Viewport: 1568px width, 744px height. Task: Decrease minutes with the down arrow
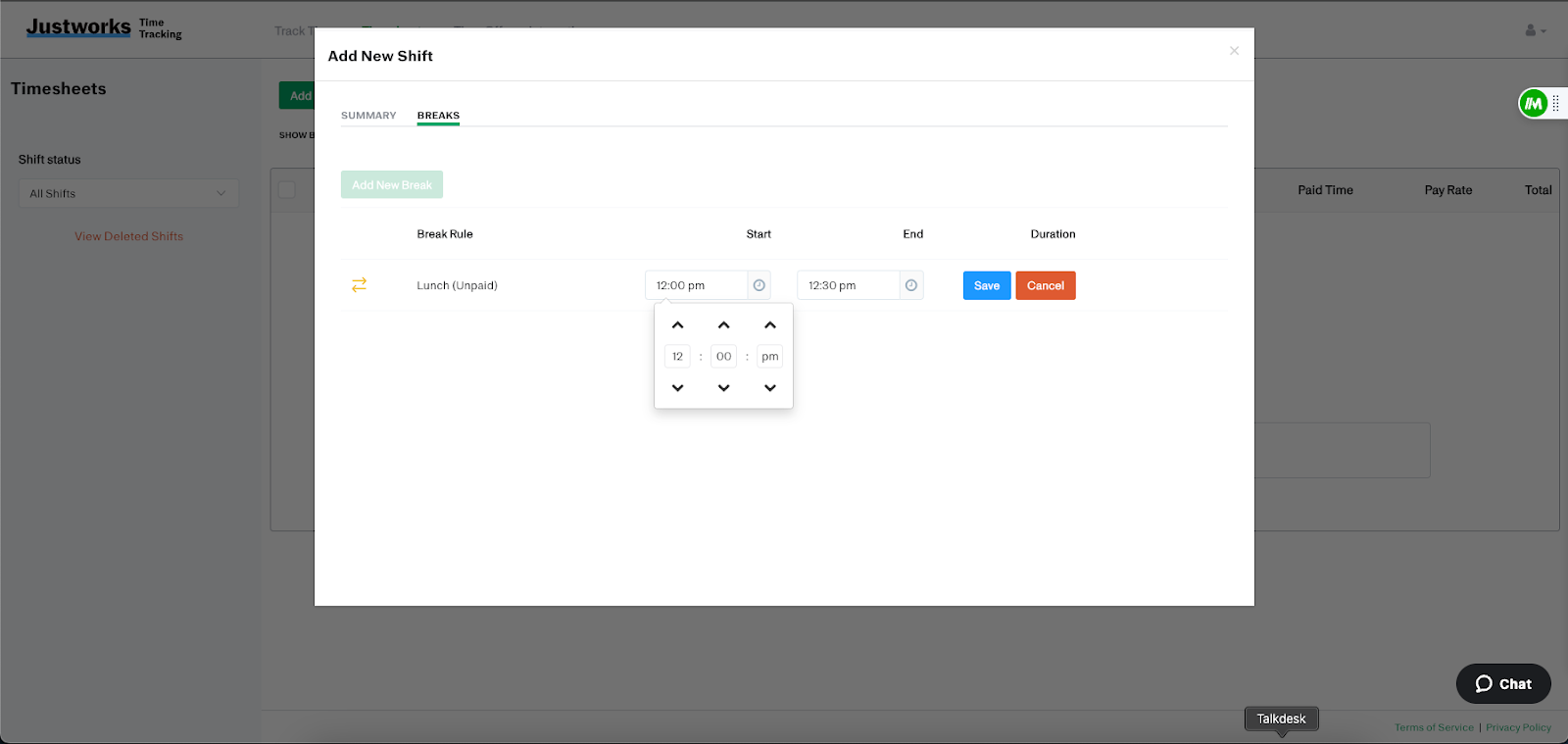click(723, 388)
